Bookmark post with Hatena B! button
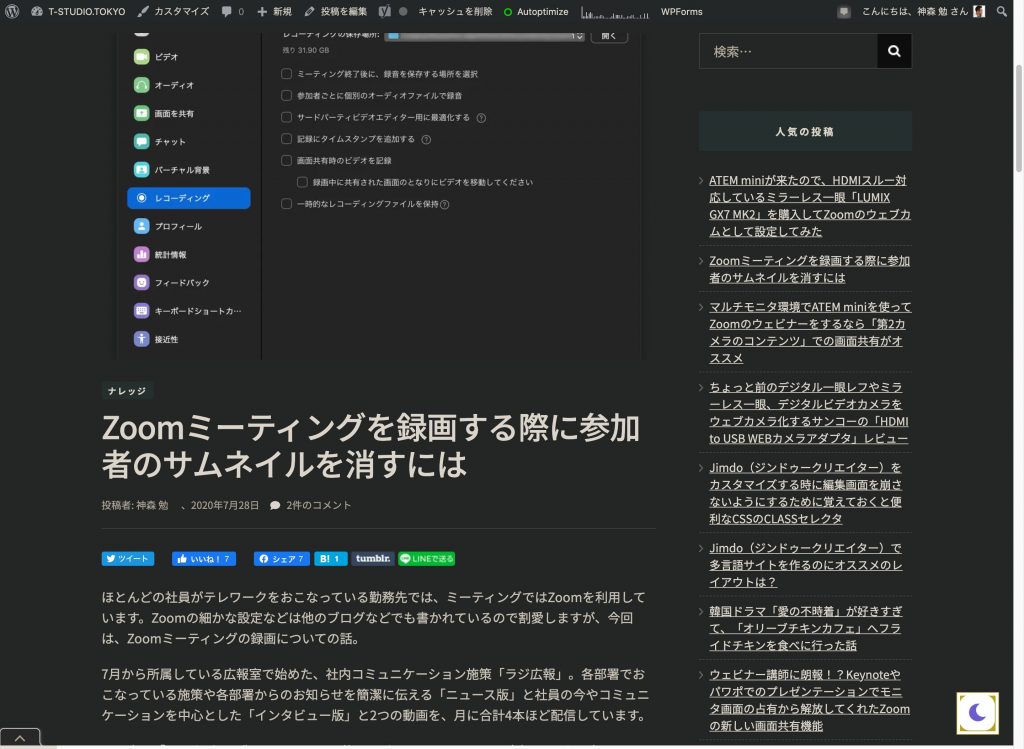Viewport: 1024px width, 749px height. 330,558
